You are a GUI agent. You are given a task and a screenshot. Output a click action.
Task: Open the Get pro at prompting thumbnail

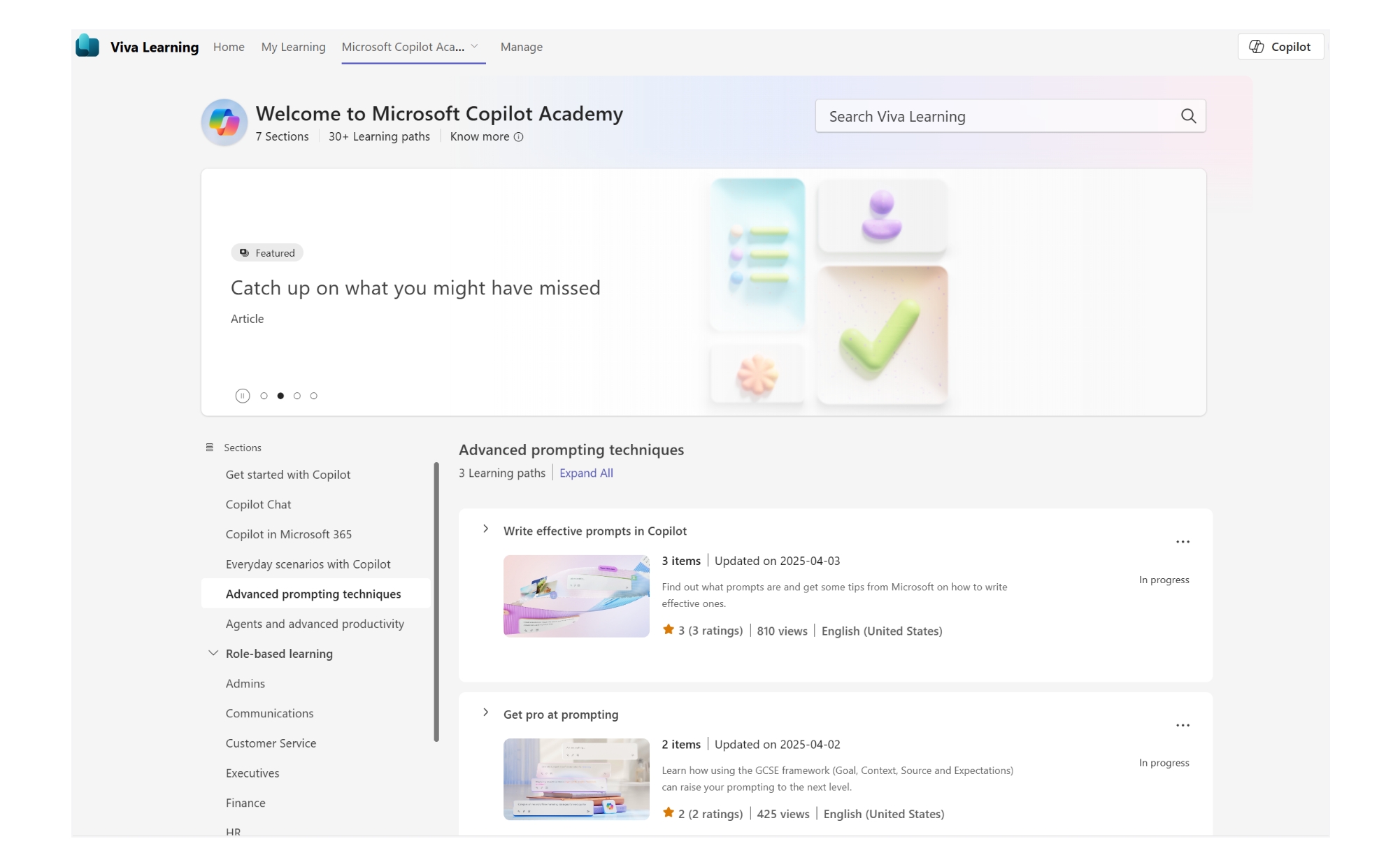[x=576, y=780]
